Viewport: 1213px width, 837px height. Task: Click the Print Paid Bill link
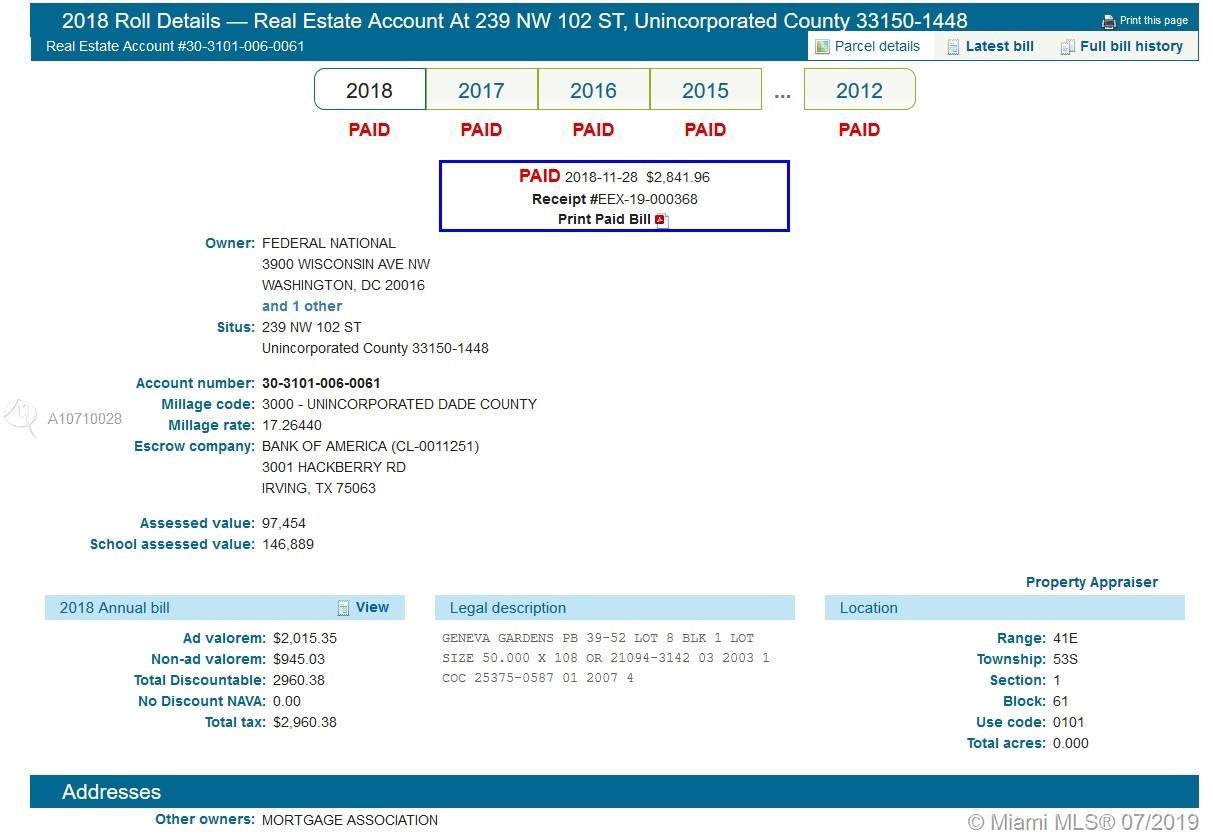point(604,220)
